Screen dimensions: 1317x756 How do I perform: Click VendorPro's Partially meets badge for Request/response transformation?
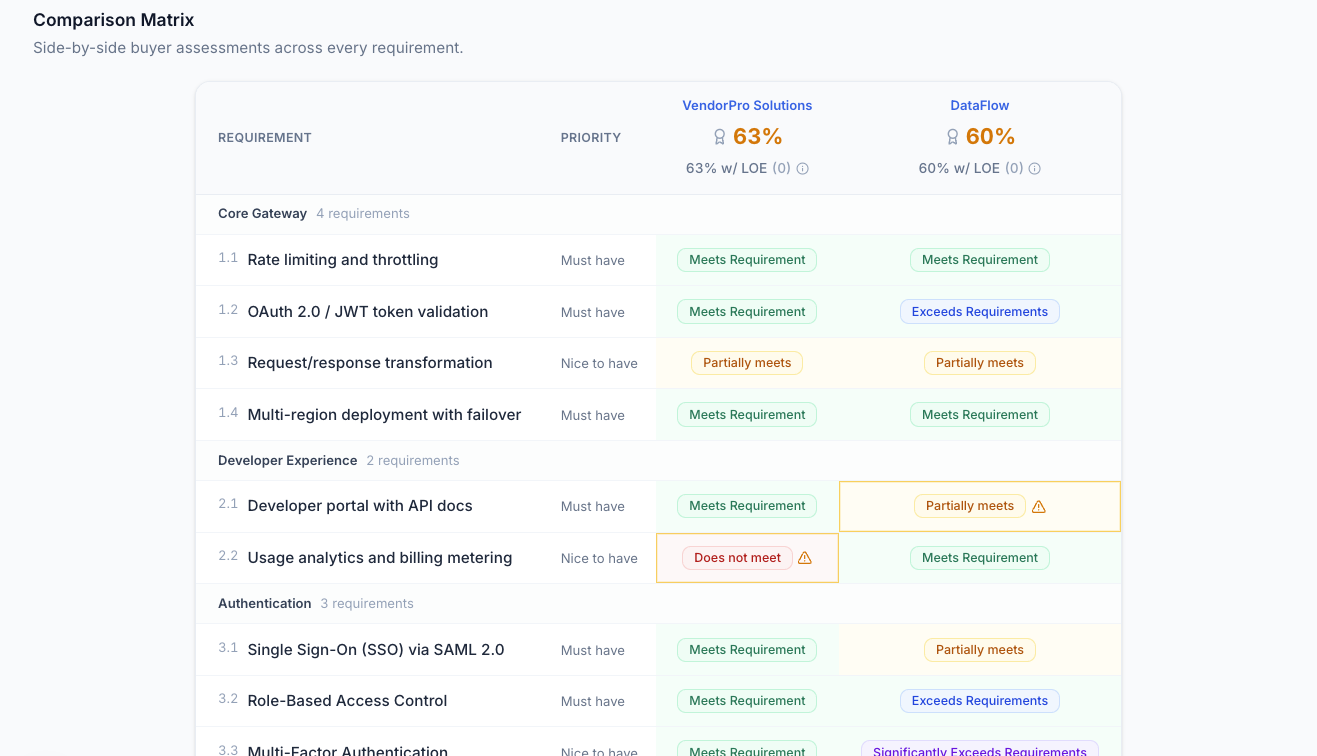(747, 363)
